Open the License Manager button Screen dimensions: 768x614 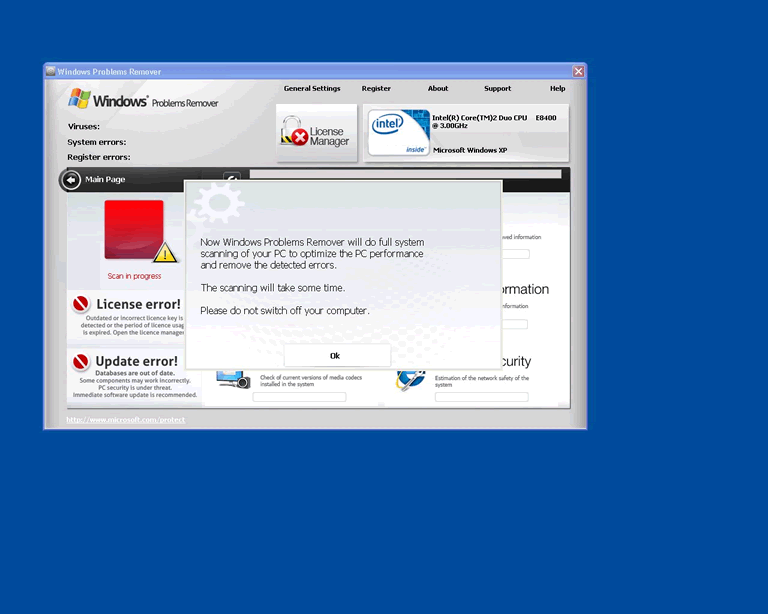point(316,133)
